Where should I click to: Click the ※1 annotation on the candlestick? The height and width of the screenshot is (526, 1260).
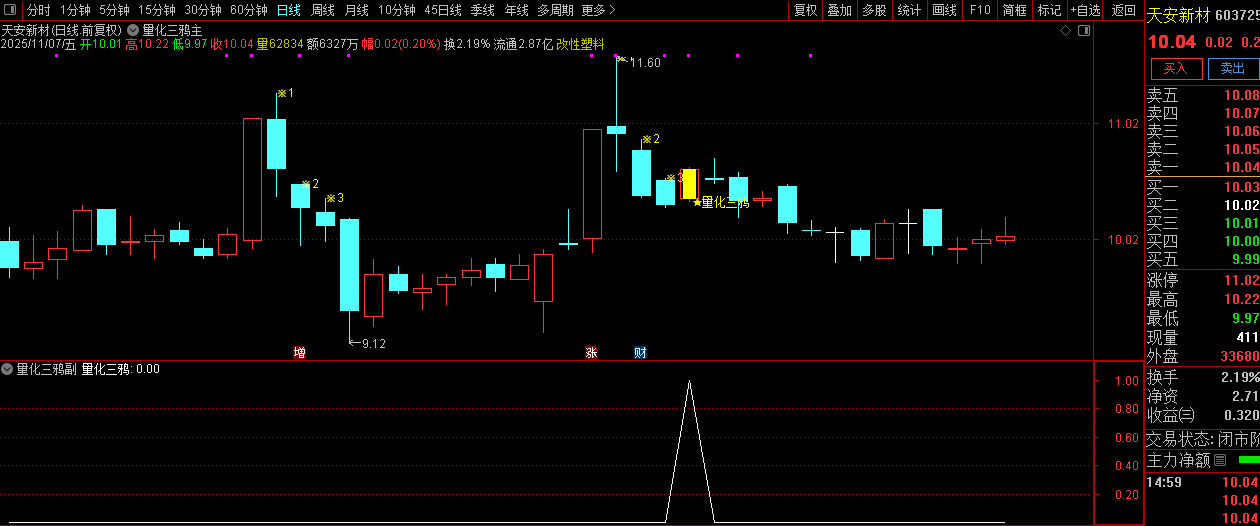click(285, 93)
